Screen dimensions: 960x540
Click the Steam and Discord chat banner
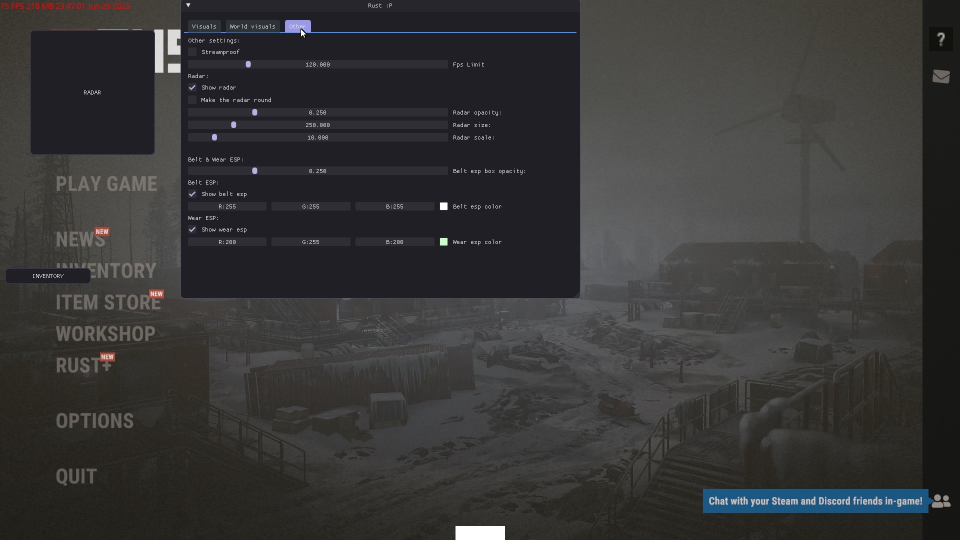[x=815, y=501]
